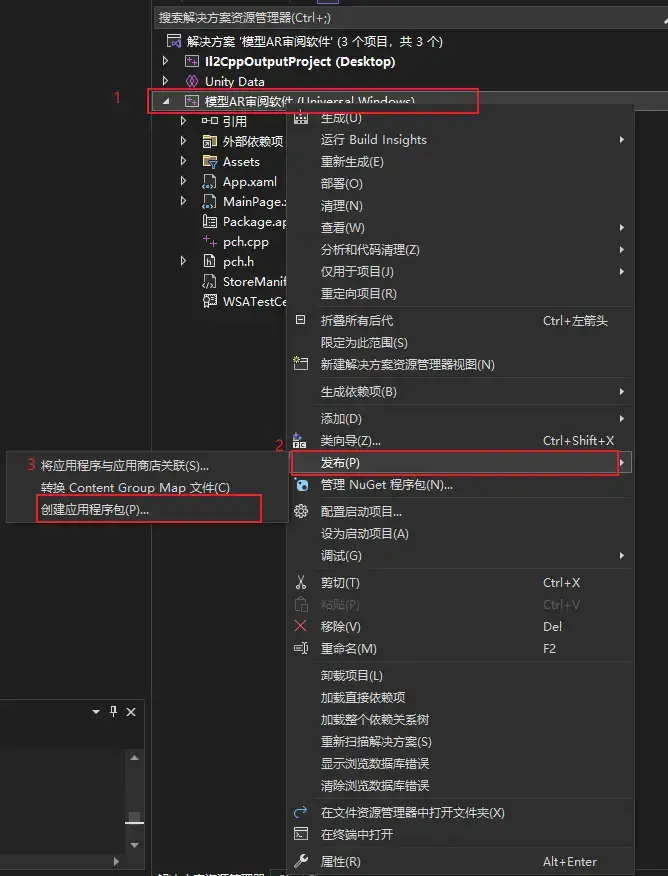Open the 生成依赖项(B) submenu

tap(460, 392)
